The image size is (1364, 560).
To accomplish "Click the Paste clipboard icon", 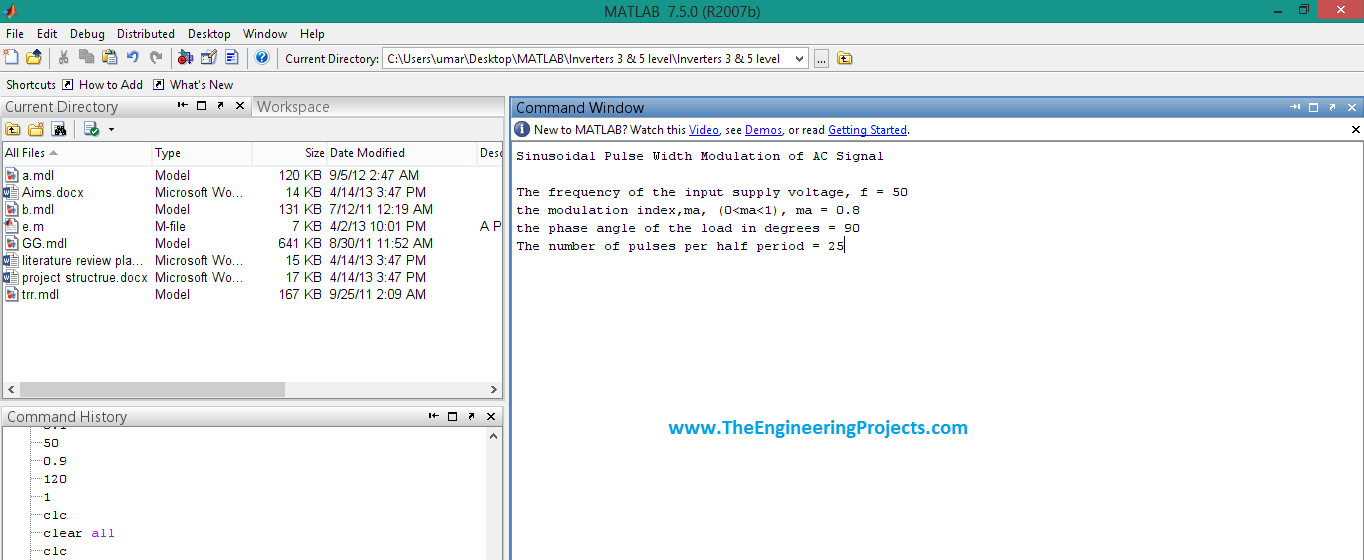I will [109, 58].
